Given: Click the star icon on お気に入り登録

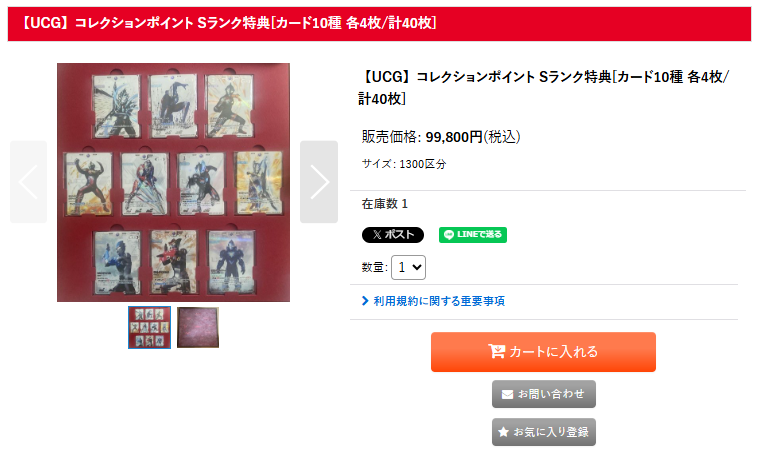Looking at the screenshot, I should [x=503, y=431].
